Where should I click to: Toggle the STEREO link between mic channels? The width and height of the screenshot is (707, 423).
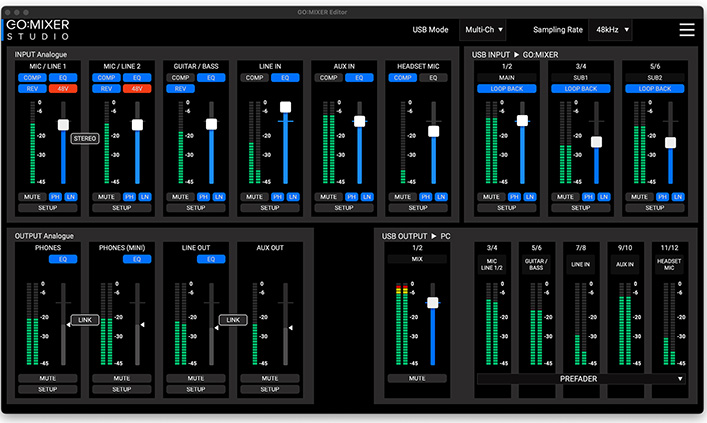85,138
